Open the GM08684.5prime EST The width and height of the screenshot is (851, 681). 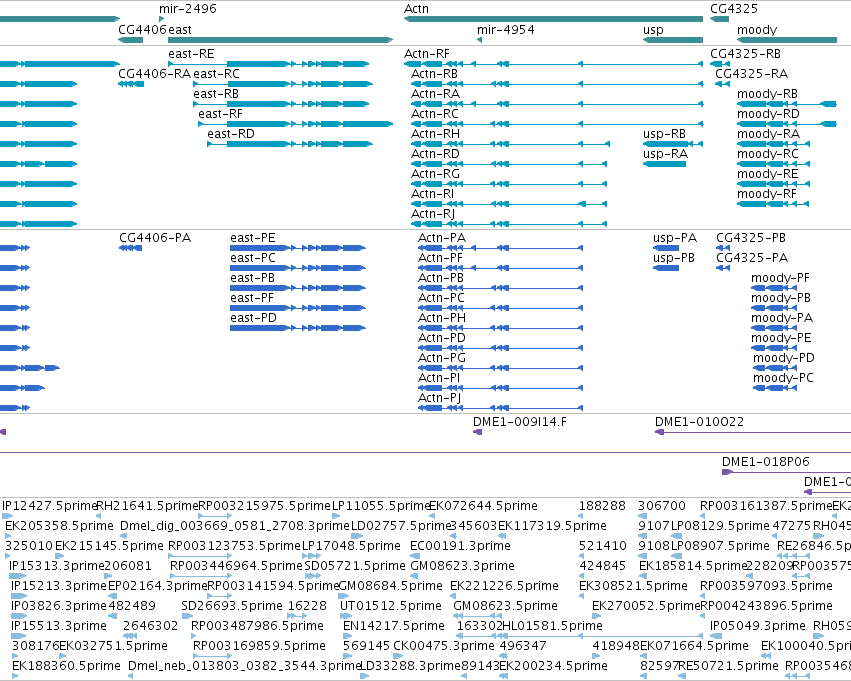343,596
